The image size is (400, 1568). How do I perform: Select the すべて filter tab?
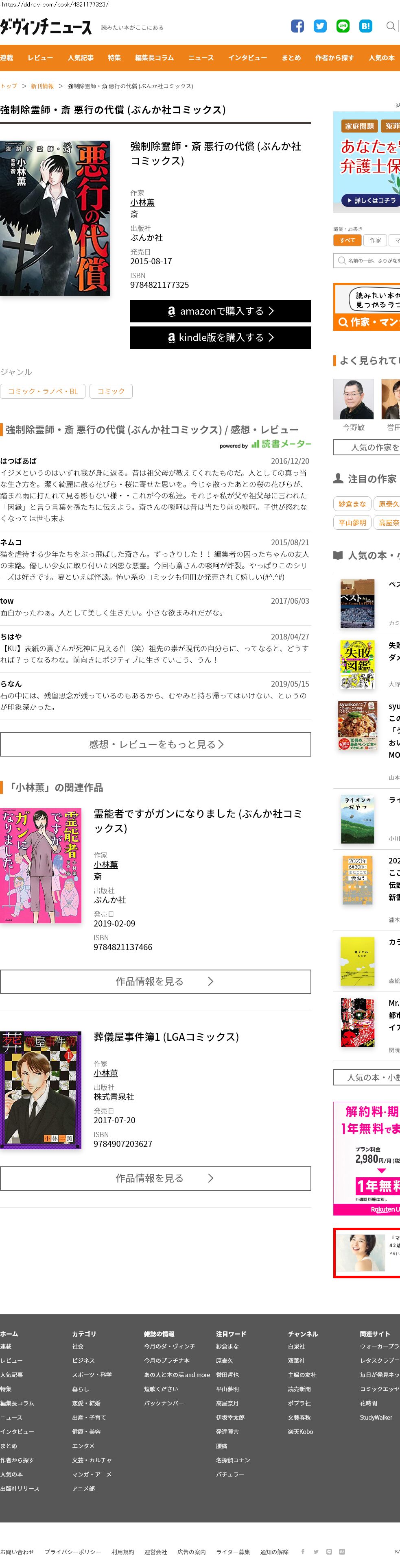coord(347,240)
